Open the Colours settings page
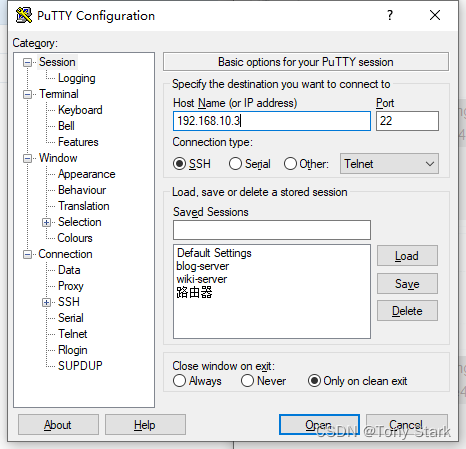The width and height of the screenshot is (466, 449). coord(75,238)
